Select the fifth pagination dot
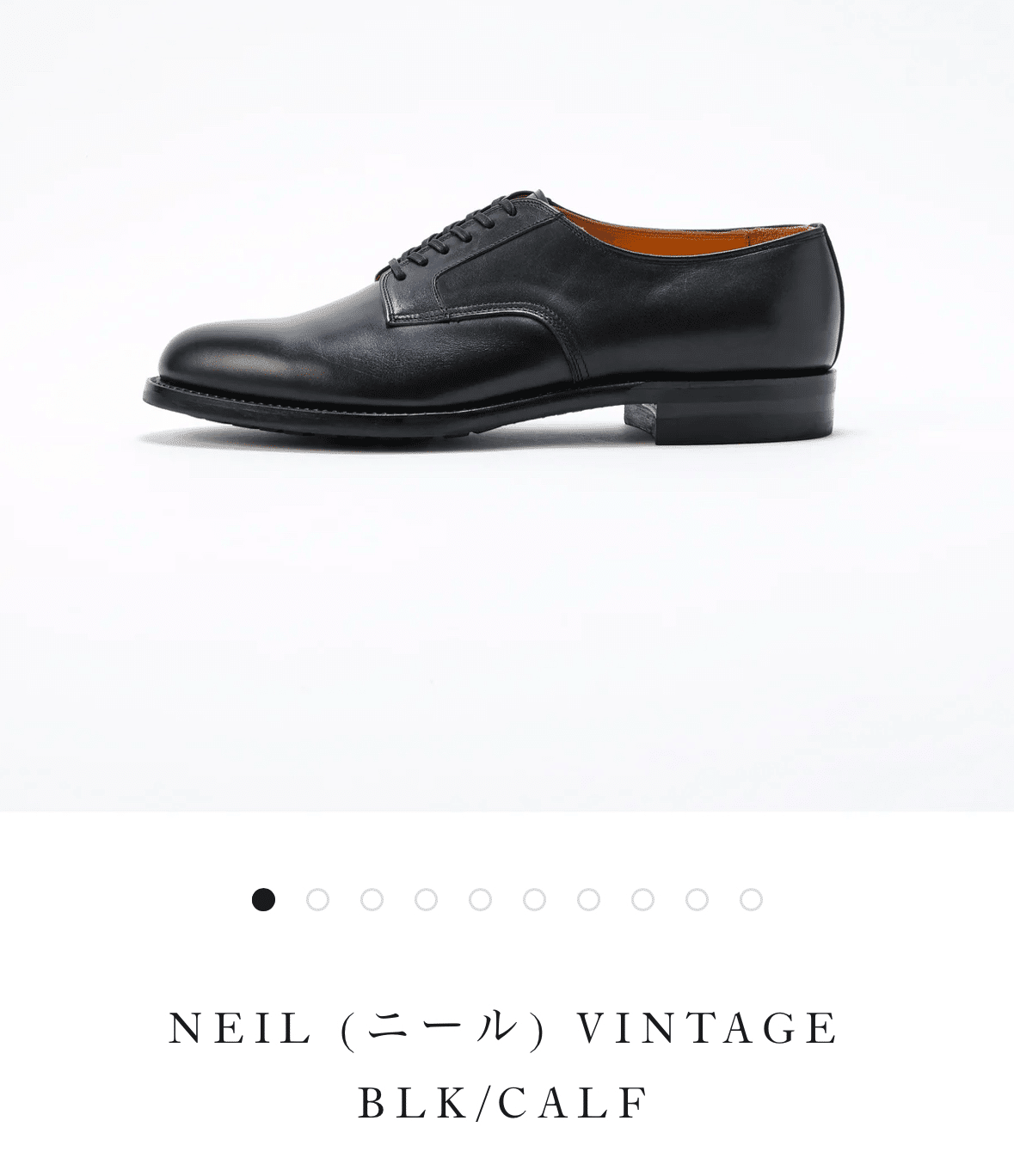The height and width of the screenshot is (1176, 1014). click(480, 900)
